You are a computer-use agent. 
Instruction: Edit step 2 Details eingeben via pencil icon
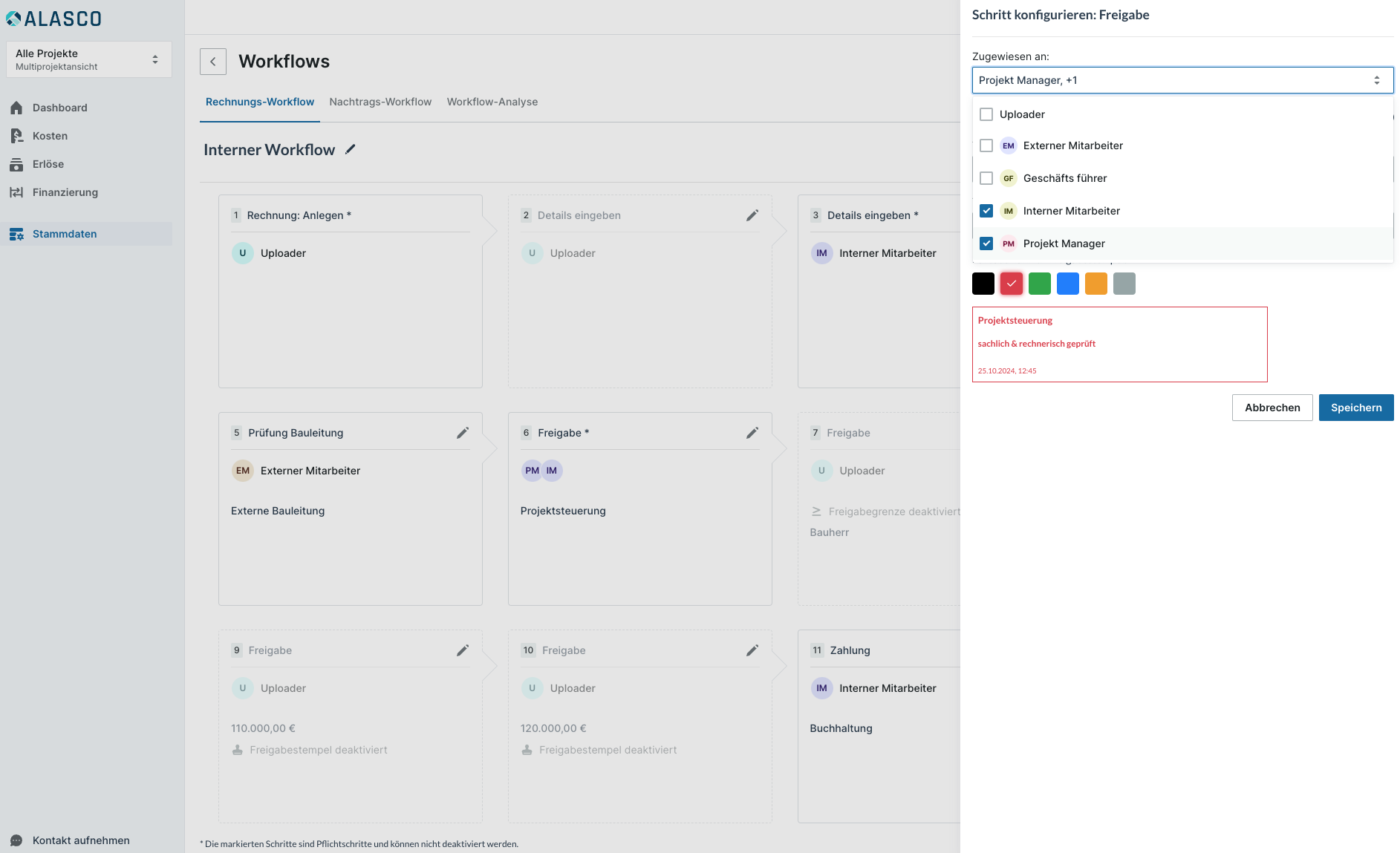pos(752,215)
